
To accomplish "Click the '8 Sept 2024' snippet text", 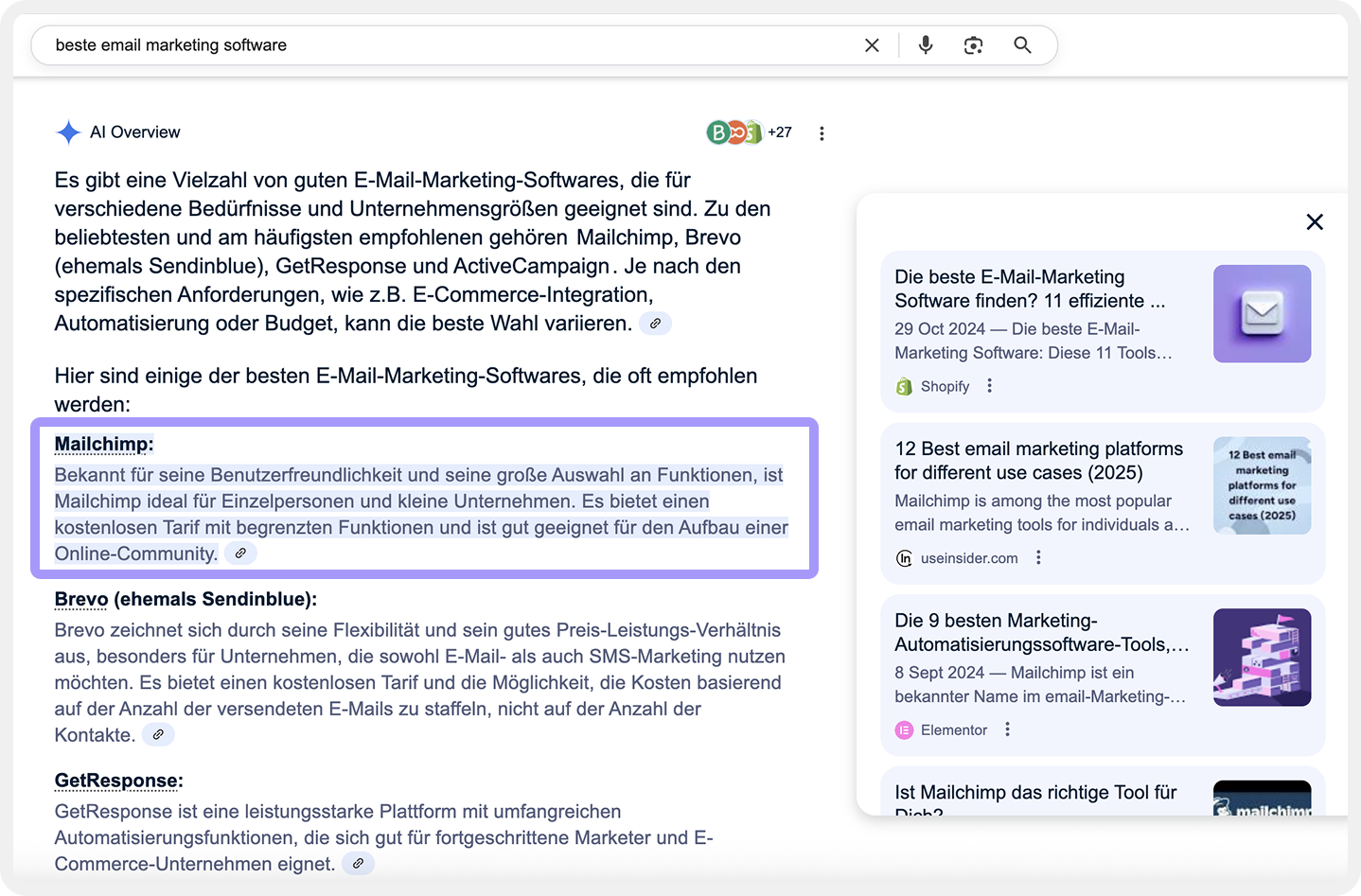I will 1039,684.
